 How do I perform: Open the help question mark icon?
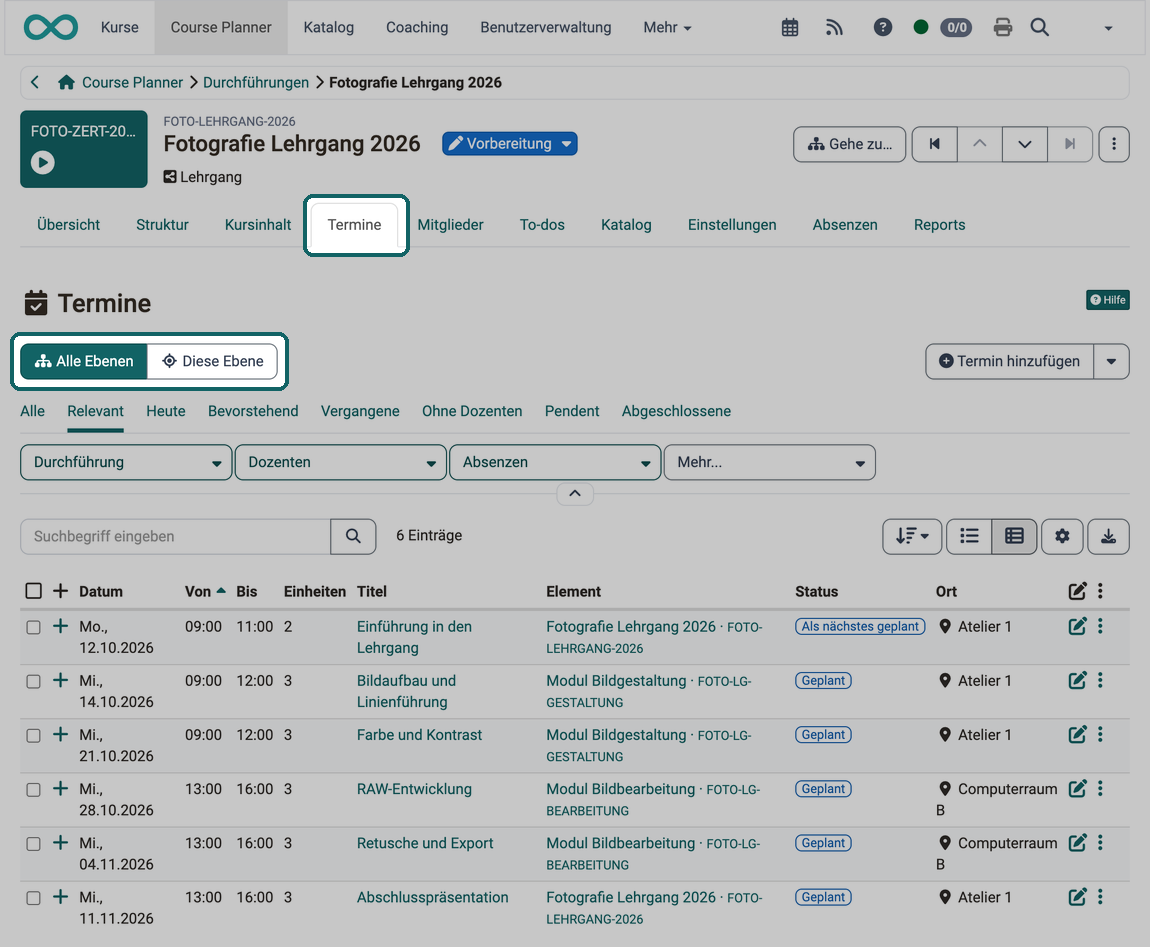point(883,27)
